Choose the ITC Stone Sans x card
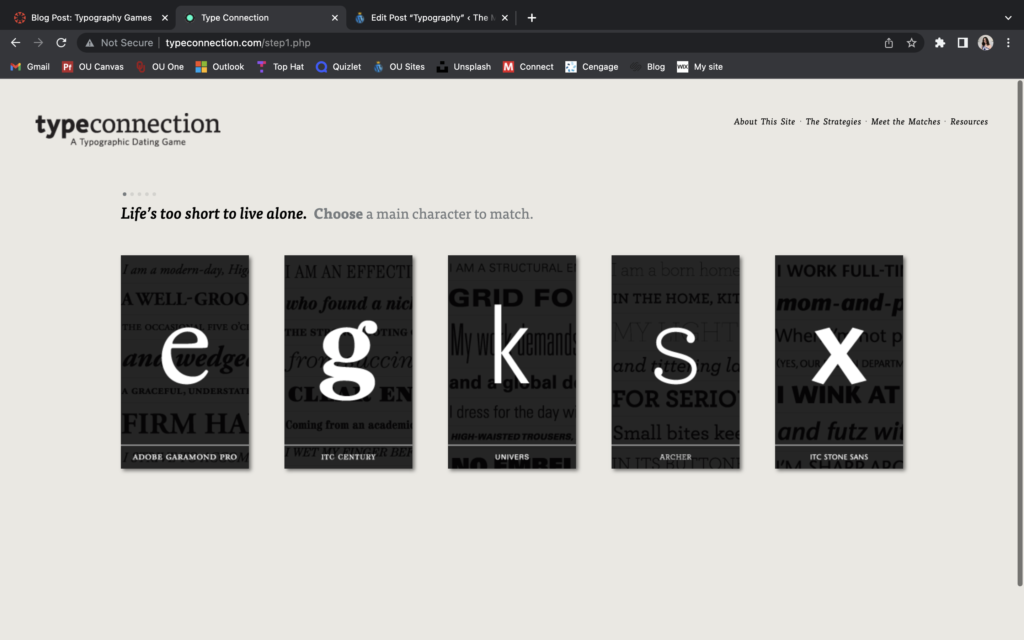 click(x=839, y=362)
